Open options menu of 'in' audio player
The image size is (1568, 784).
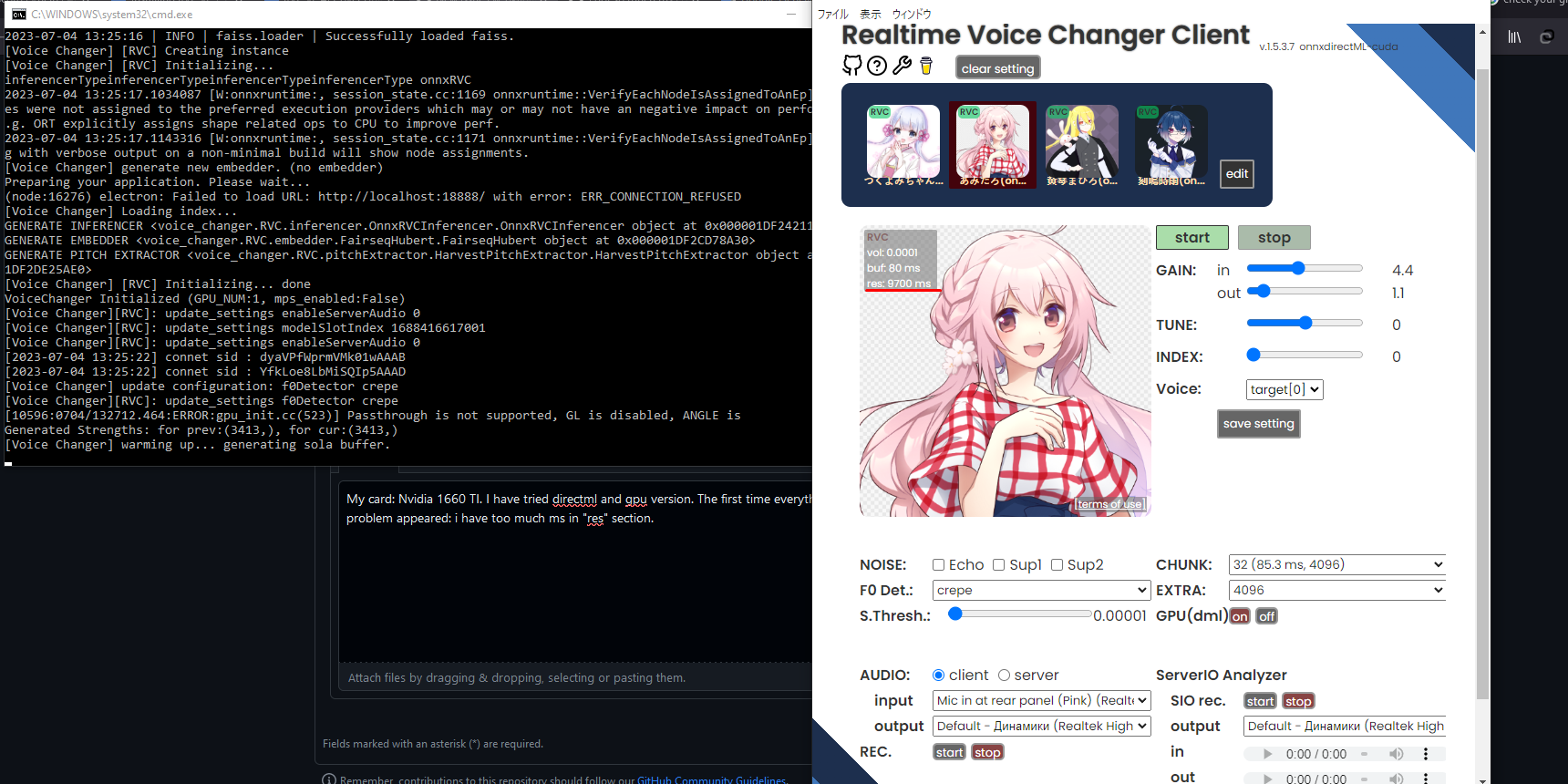1426,754
